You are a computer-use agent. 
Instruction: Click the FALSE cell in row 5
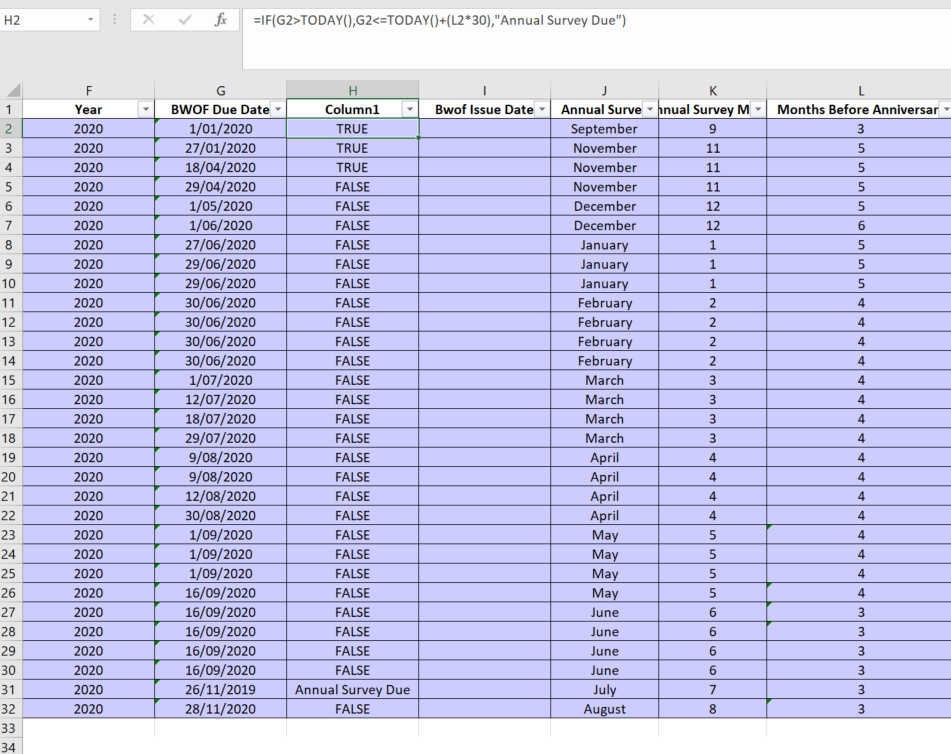point(352,187)
